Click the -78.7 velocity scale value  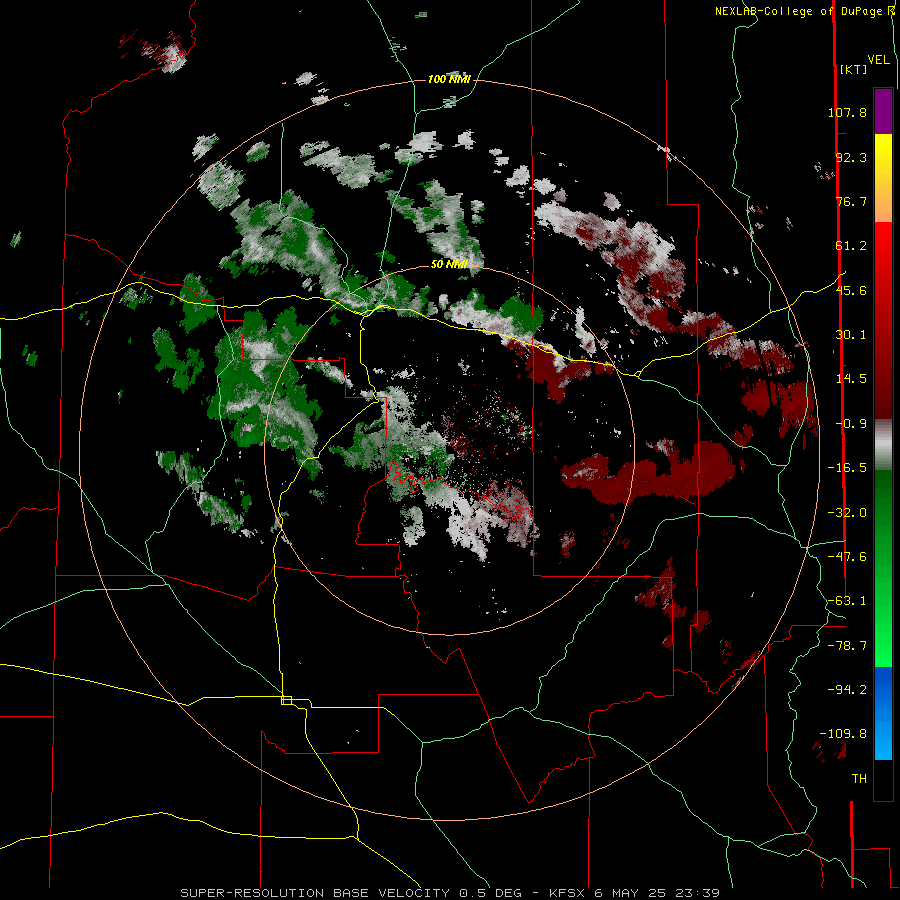(847, 646)
